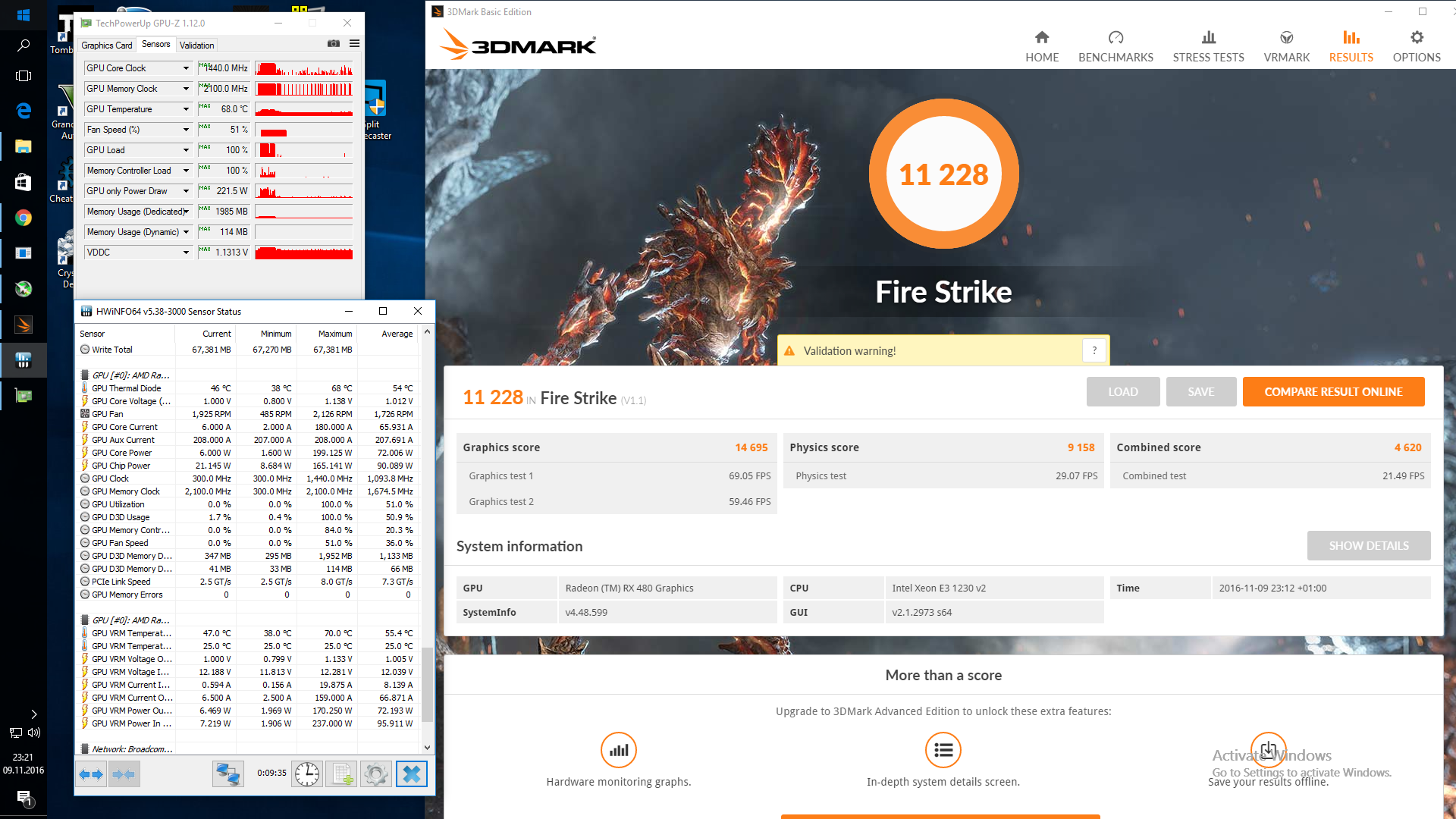Start logging with the sheet-plus icon
Screen dimensions: 1456x819
[x=341, y=774]
